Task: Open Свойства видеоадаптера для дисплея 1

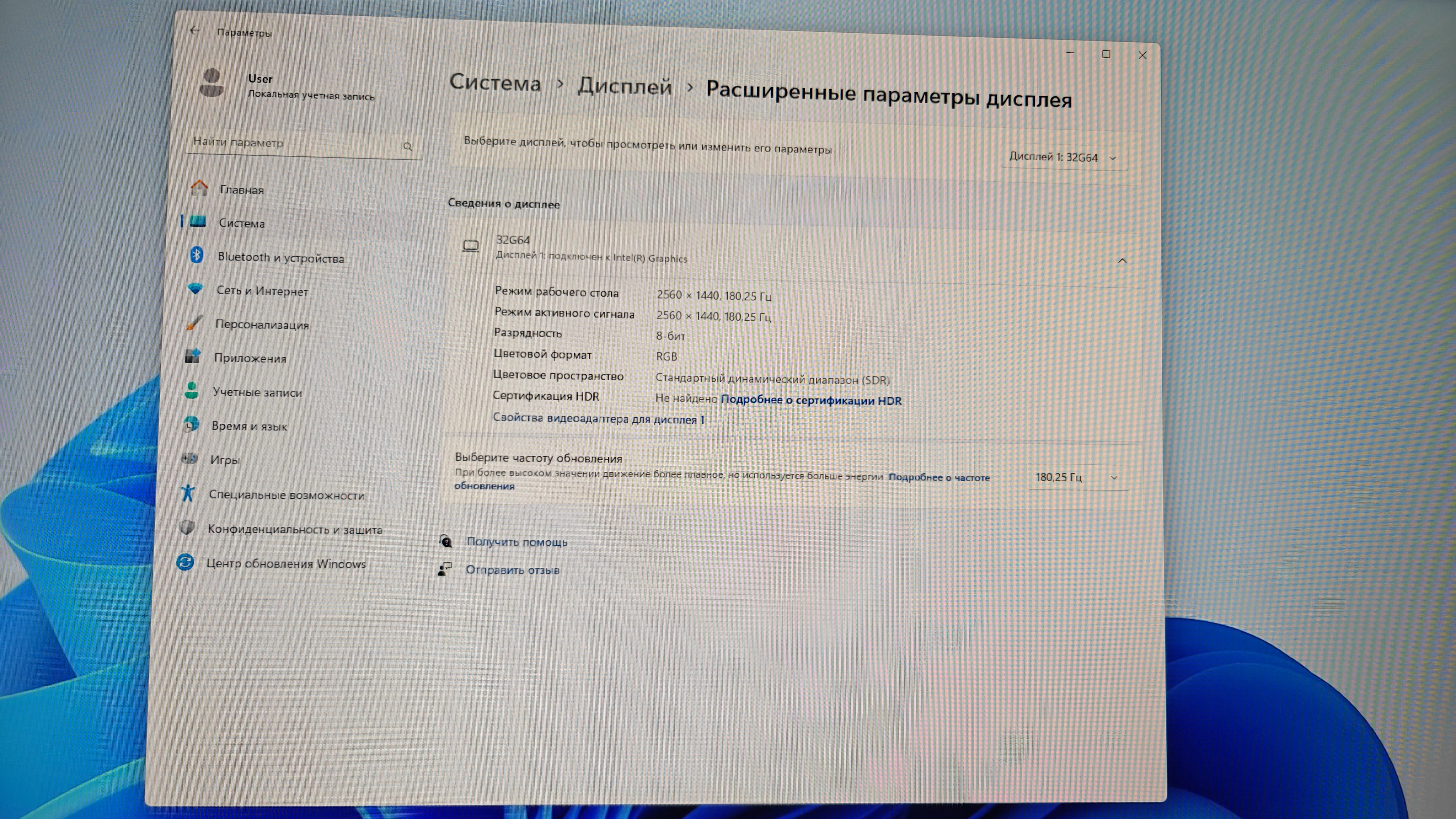Action: pos(598,419)
